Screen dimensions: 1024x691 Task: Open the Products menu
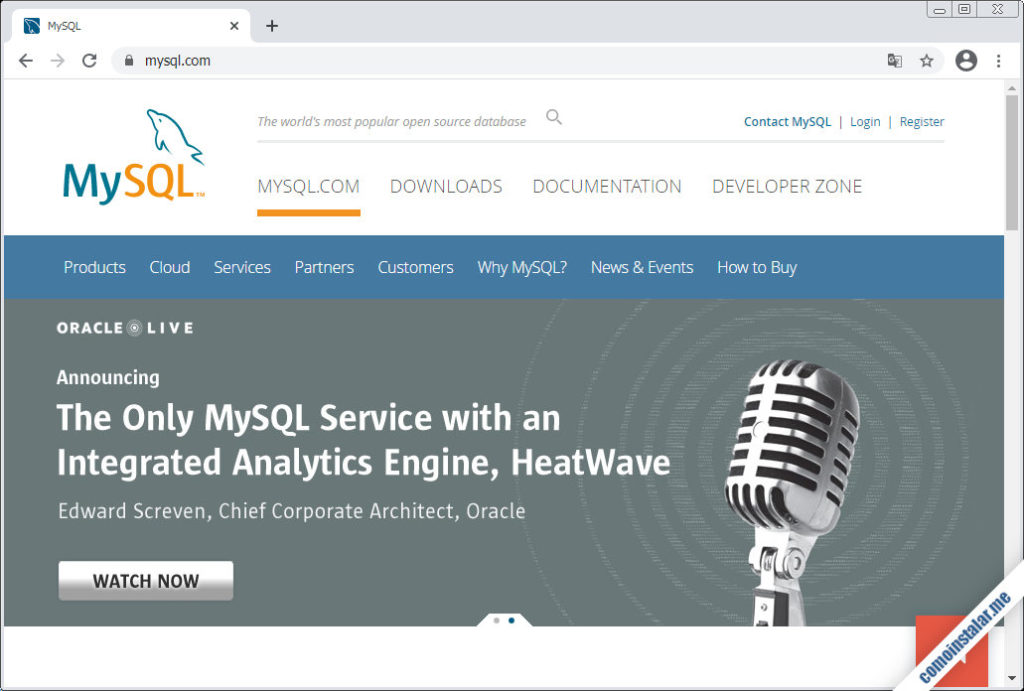pos(94,267)
